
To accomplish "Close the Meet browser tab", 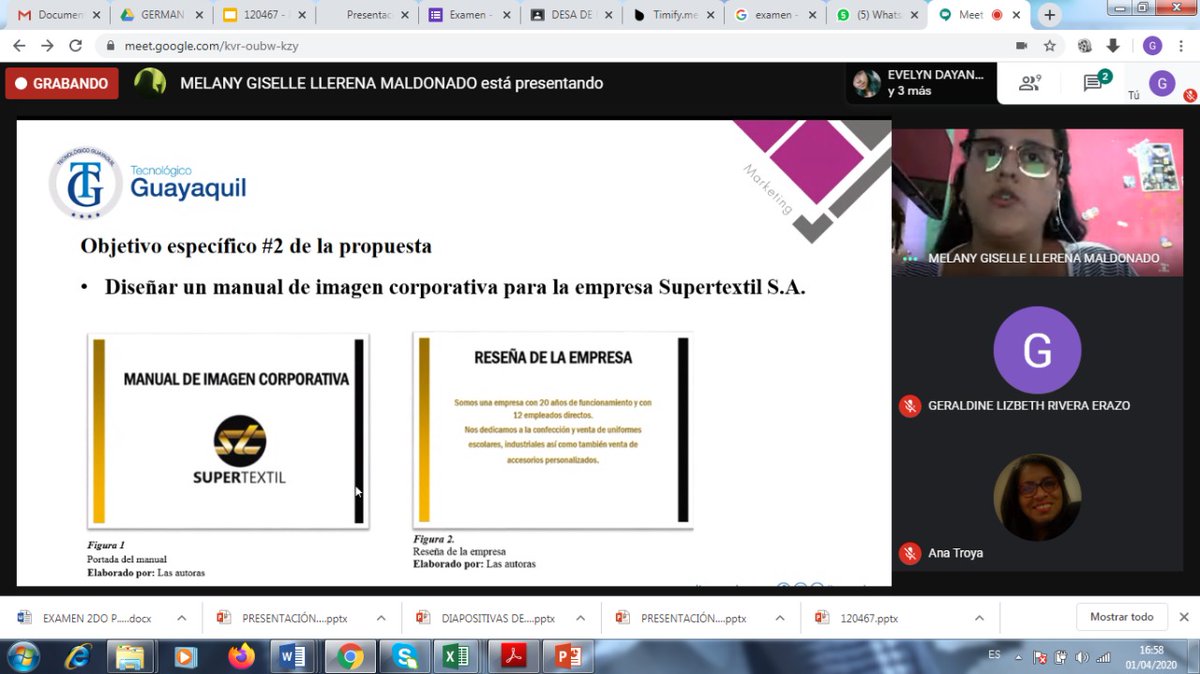I will click(1016, 15).
